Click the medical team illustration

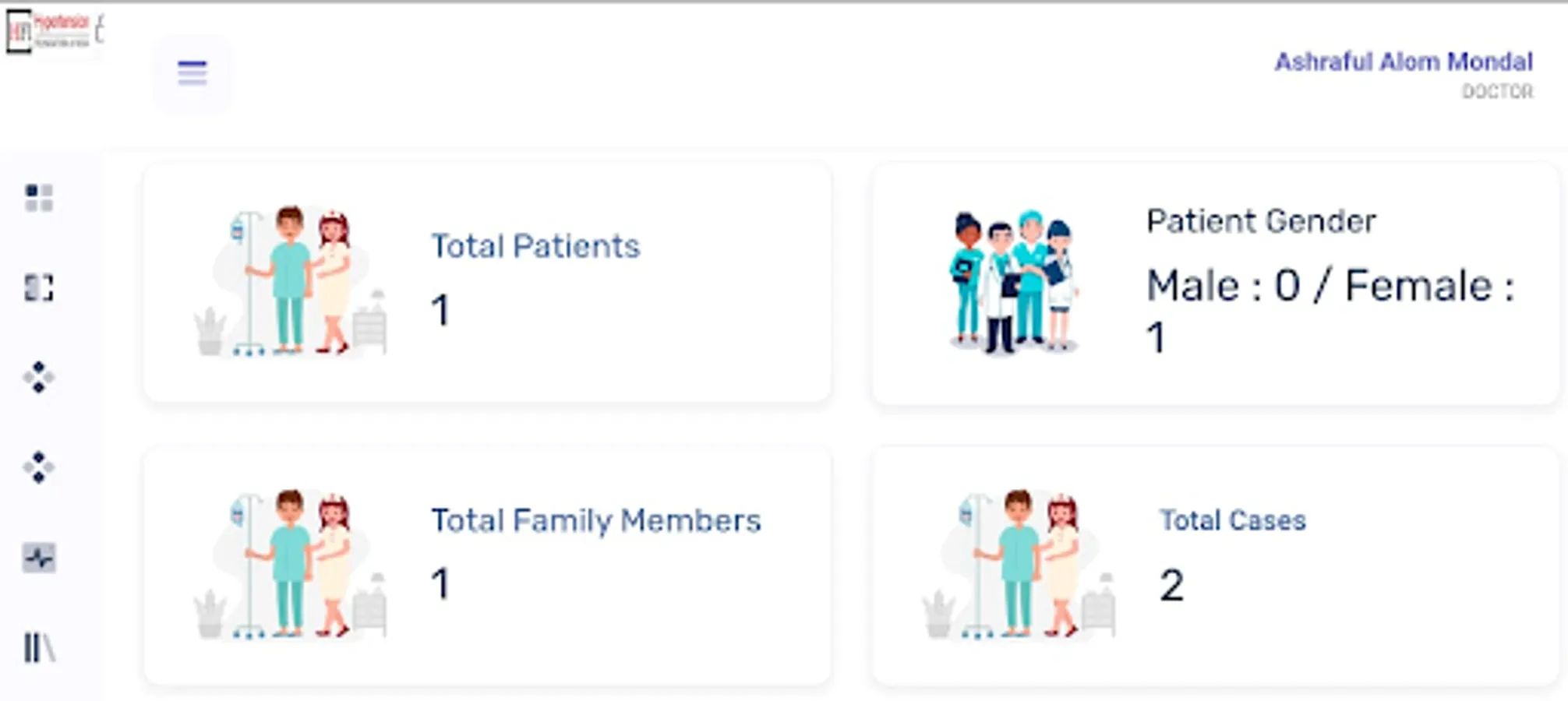pos(1013,282)
